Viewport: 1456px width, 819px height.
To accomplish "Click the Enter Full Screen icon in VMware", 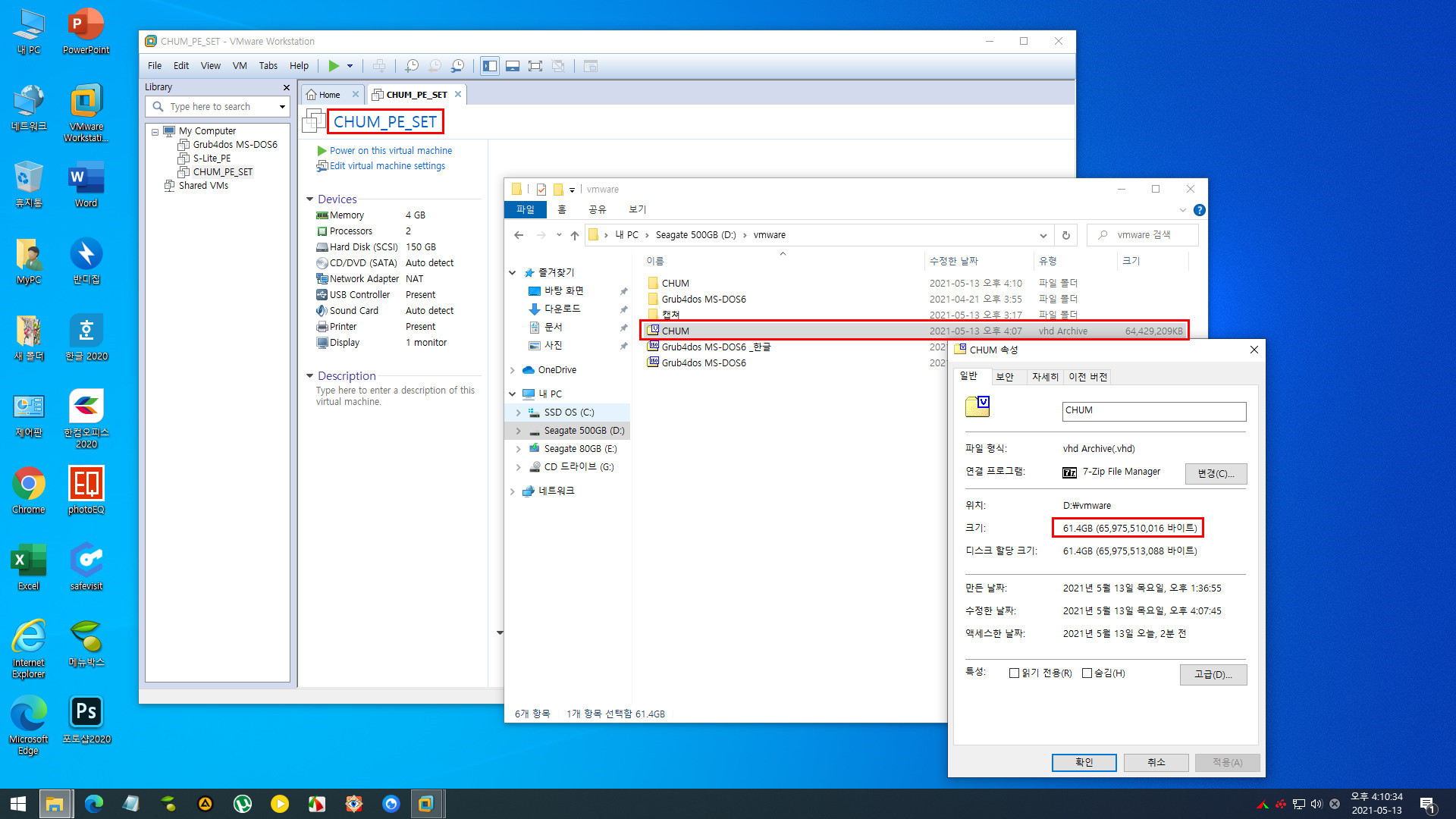I will coord(535,66).
